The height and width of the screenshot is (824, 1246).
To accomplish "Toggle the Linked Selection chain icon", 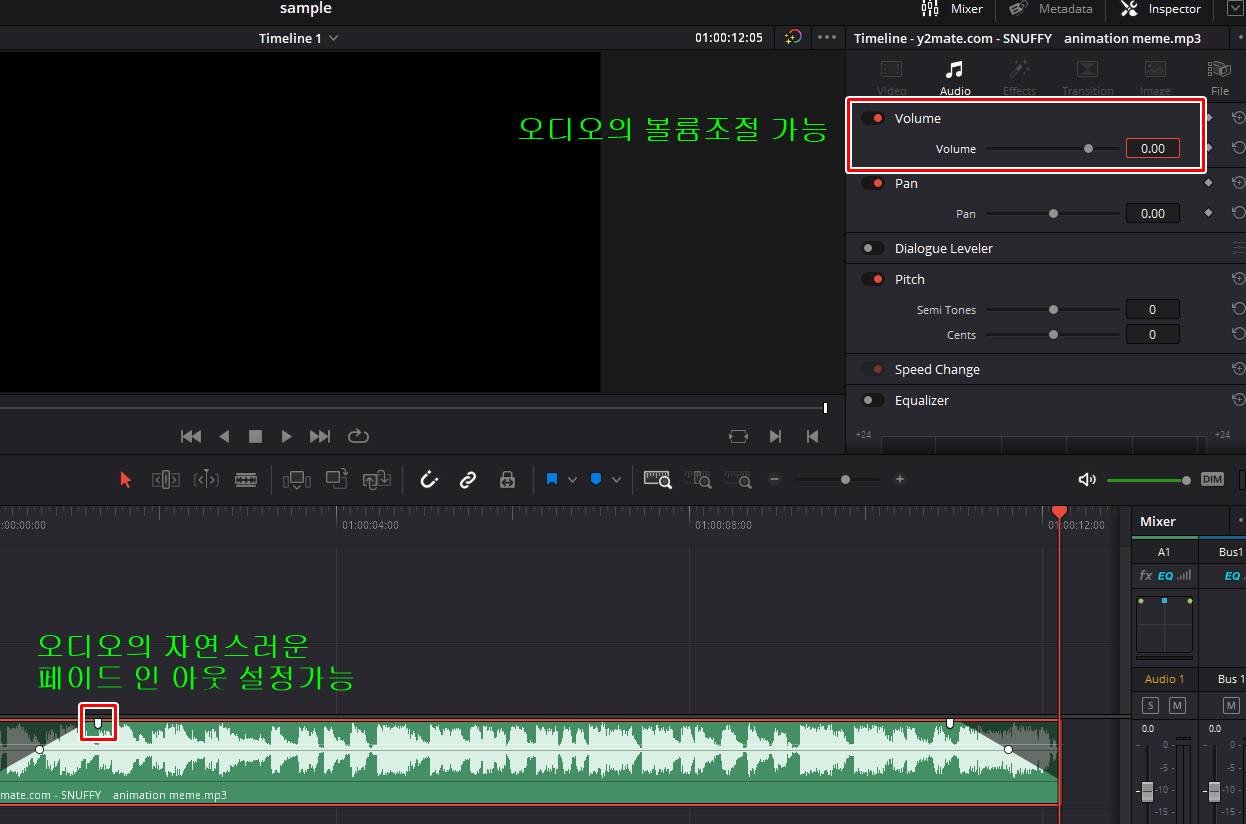I will [x=467, y=480].
